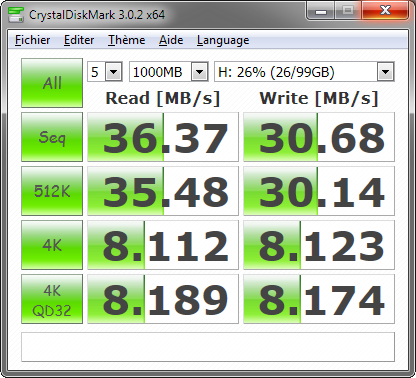This screenshot has width=416, height=378.
Task: Open the Editer menu
Action: 79,40
